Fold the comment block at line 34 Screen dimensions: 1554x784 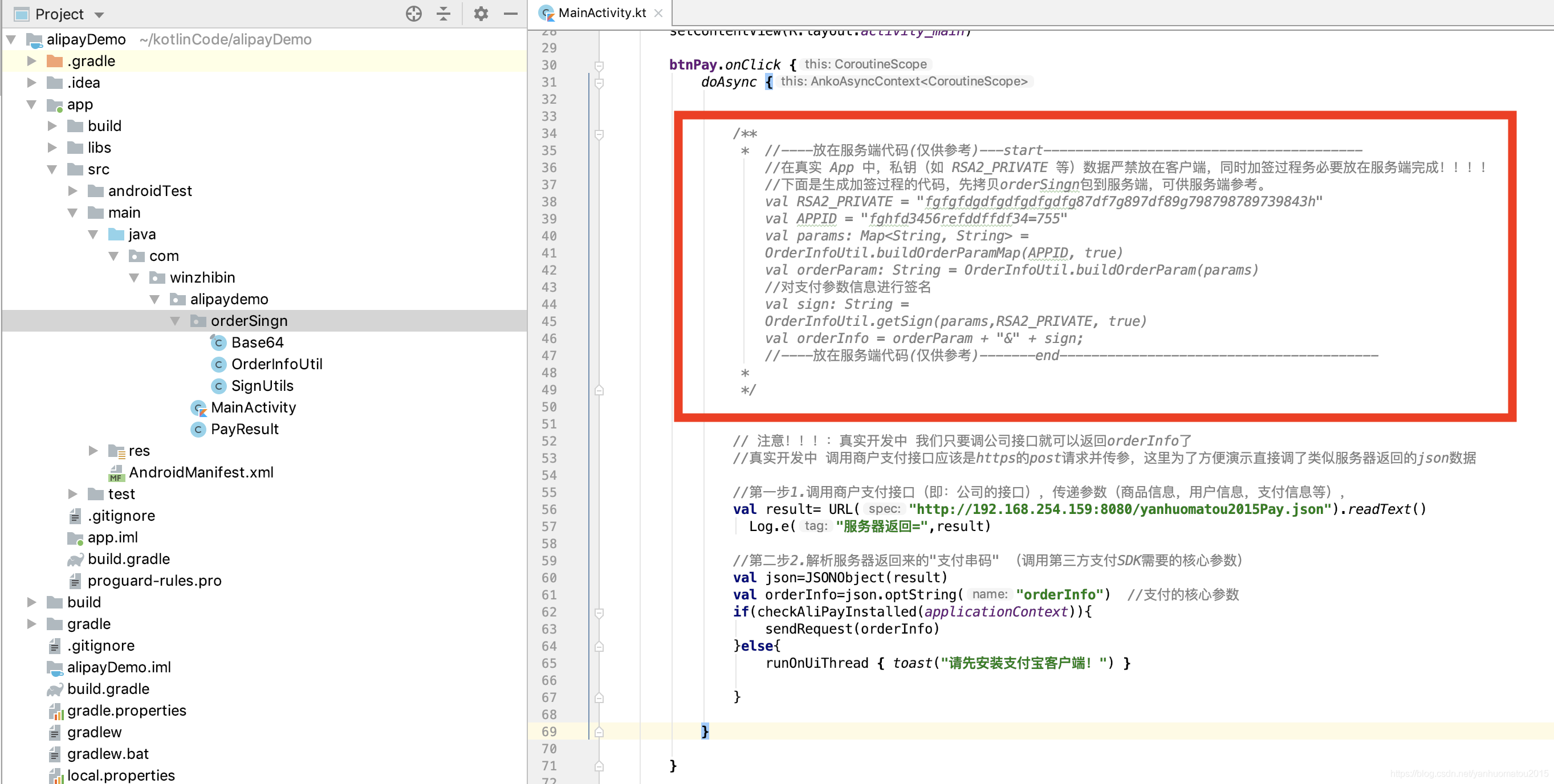point(599,134)
